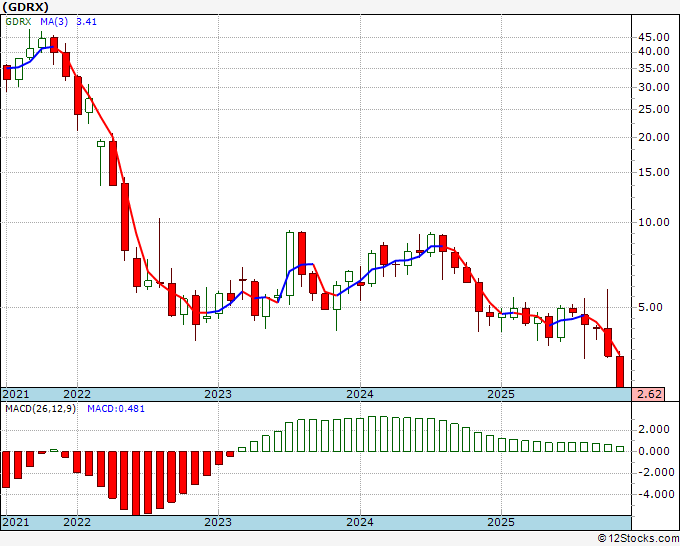
Task: Click the 10.00 price axis label
Action: click(654, 222)
